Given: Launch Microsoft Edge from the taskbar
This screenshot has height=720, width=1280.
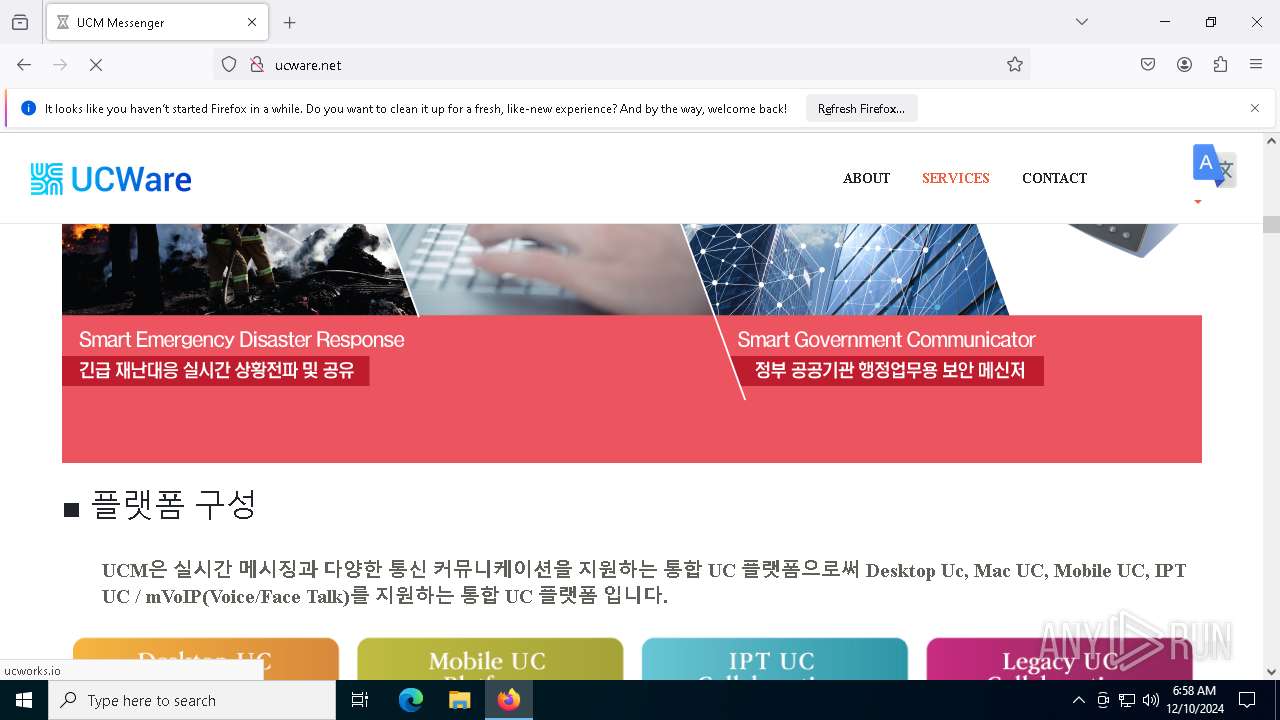Looking at the screenshot, I should pyautogui.click(x=411, y=700).
